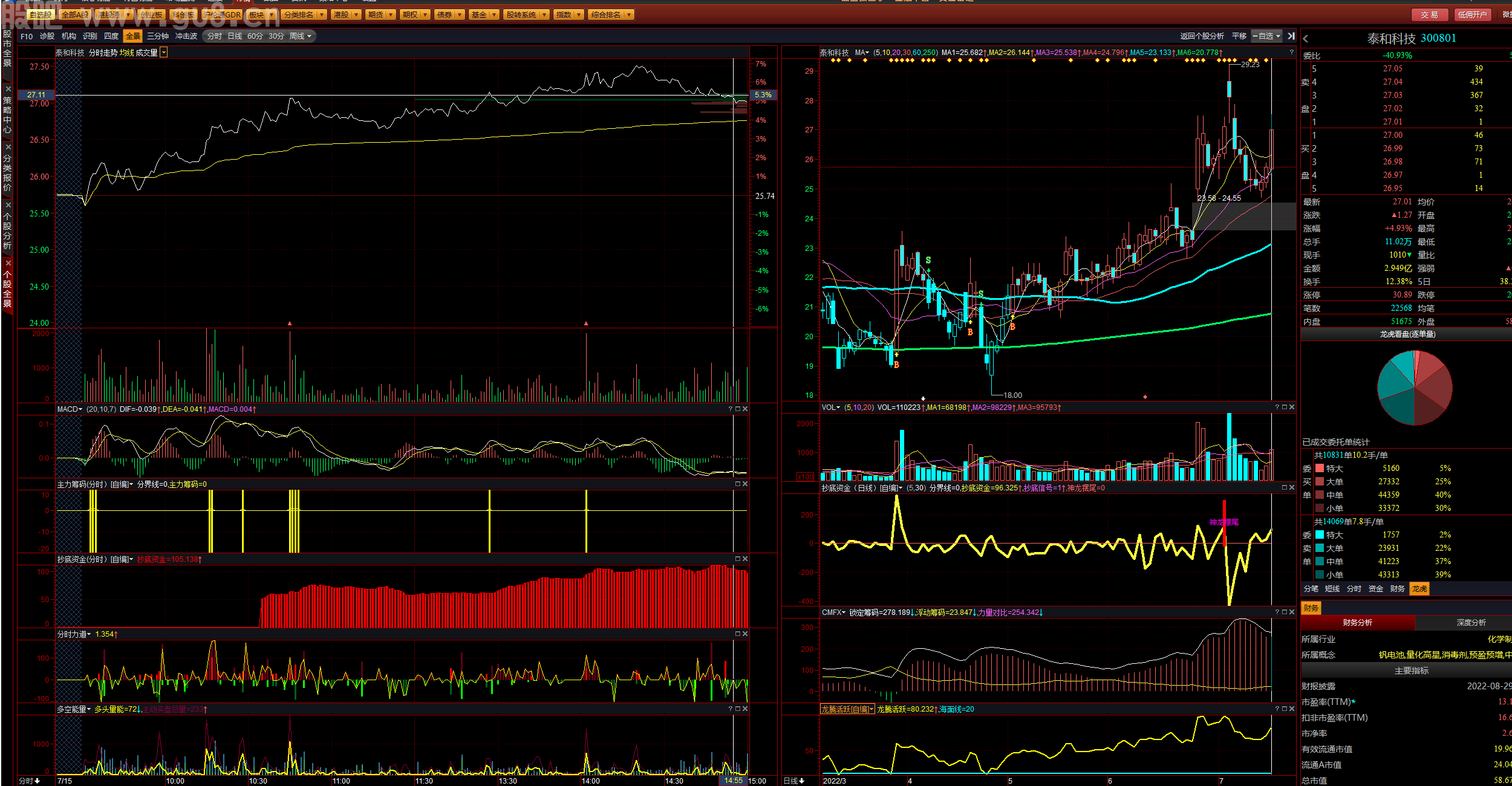This screenshot has width=1512, height=786.
Task: Maximize the 抄底资金(分时) panel
Action: [738, 559]
